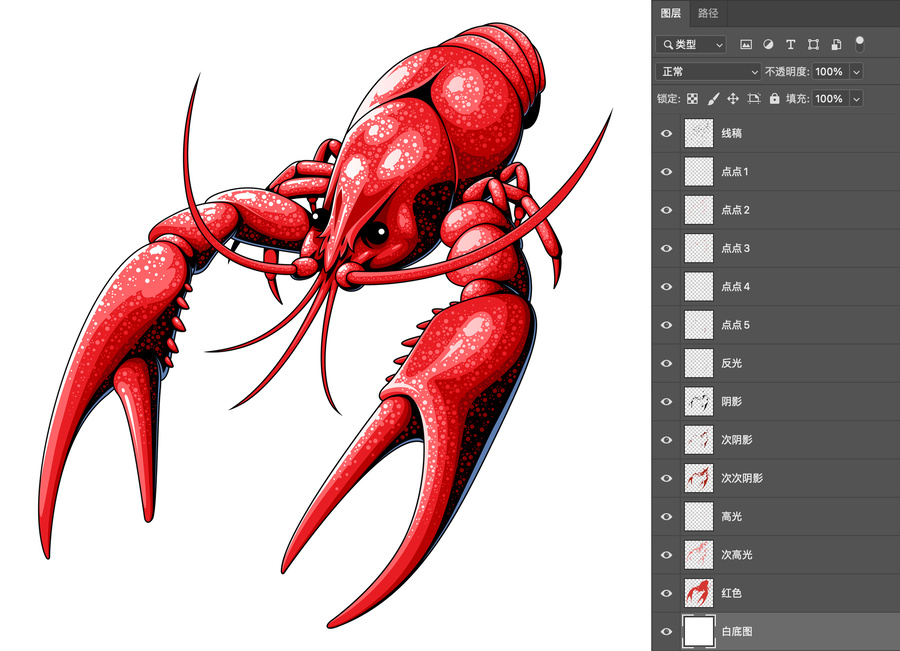Click the 次次阴影 layer name
This screenshot has height=651, width=900.
click(x=742, y=478)
